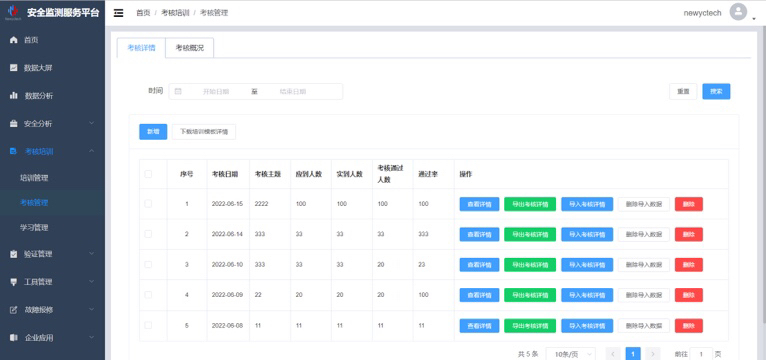This screenshot has width=766, height=360.
Task: Click page 1 pagination button
Action: [633, 354]
